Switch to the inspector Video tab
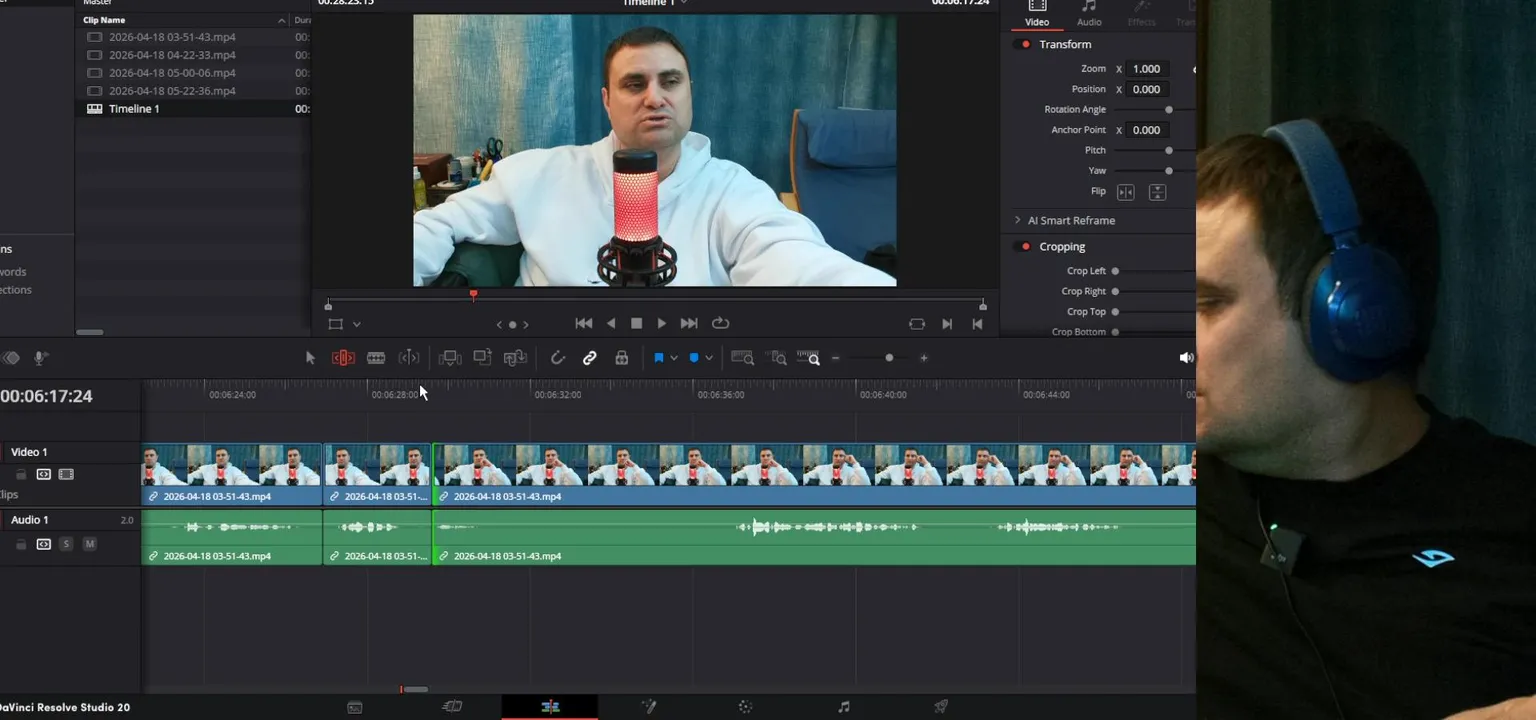This screenshot has height=720, width=1536. pyautogui.click(x=1037, y=13)
